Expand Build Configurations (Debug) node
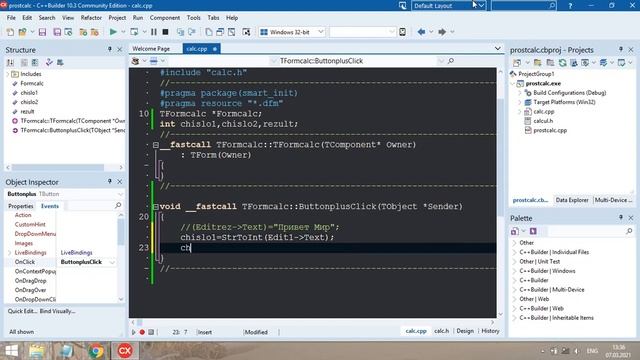Image resolution: width=640 pixels, height=360 pixels. point(520,93)
